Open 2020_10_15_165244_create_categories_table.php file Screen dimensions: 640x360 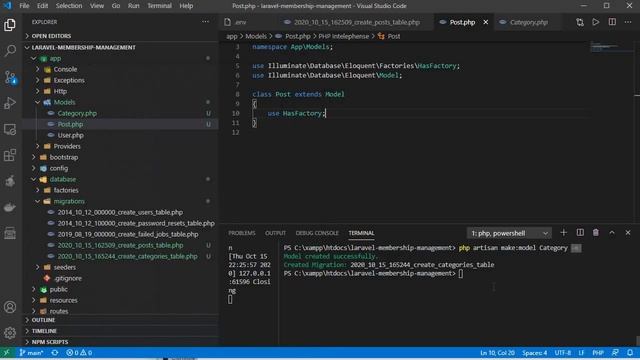(x=127, y=256)
